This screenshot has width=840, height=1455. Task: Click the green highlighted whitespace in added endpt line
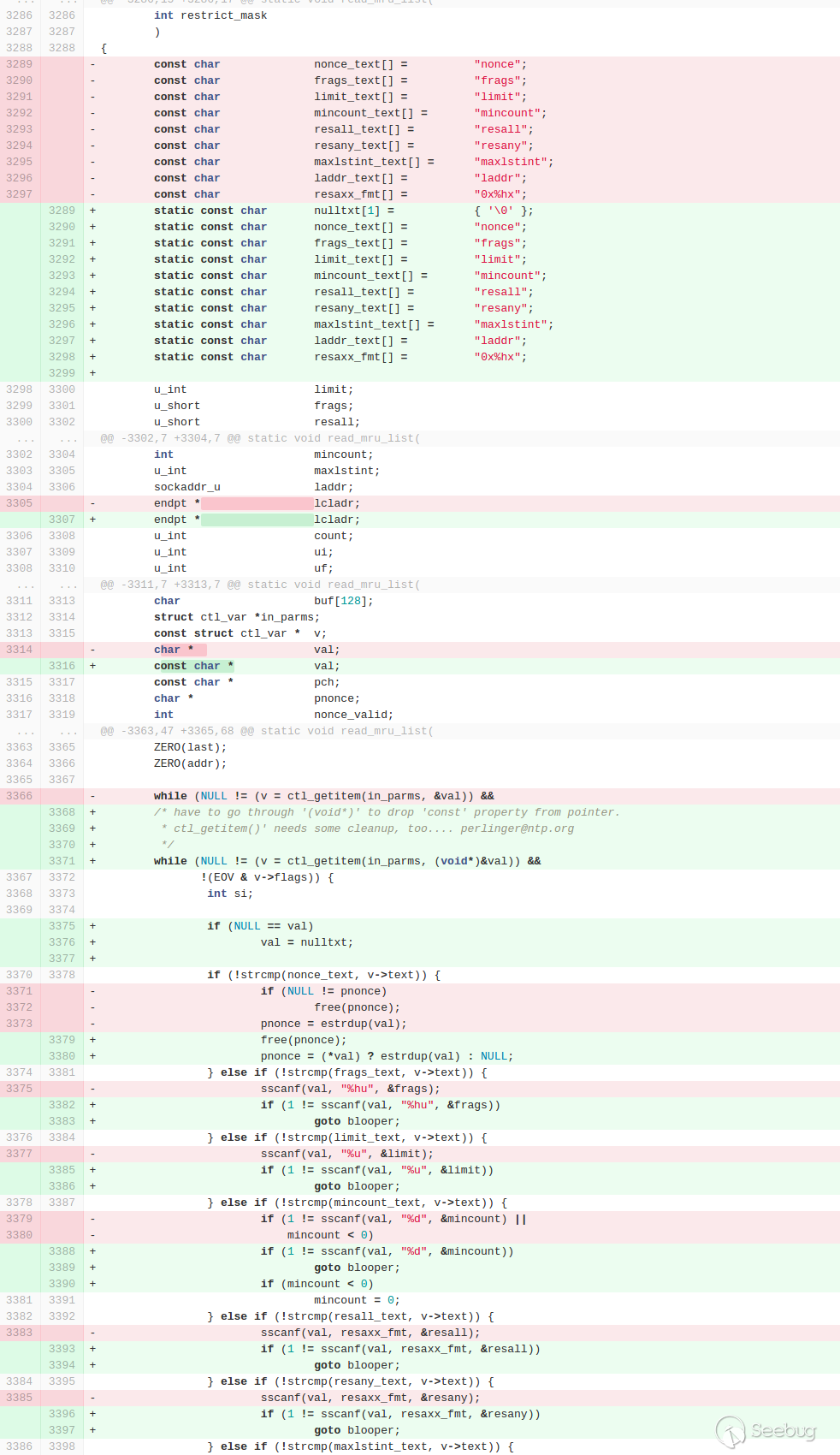coord(257,520)
